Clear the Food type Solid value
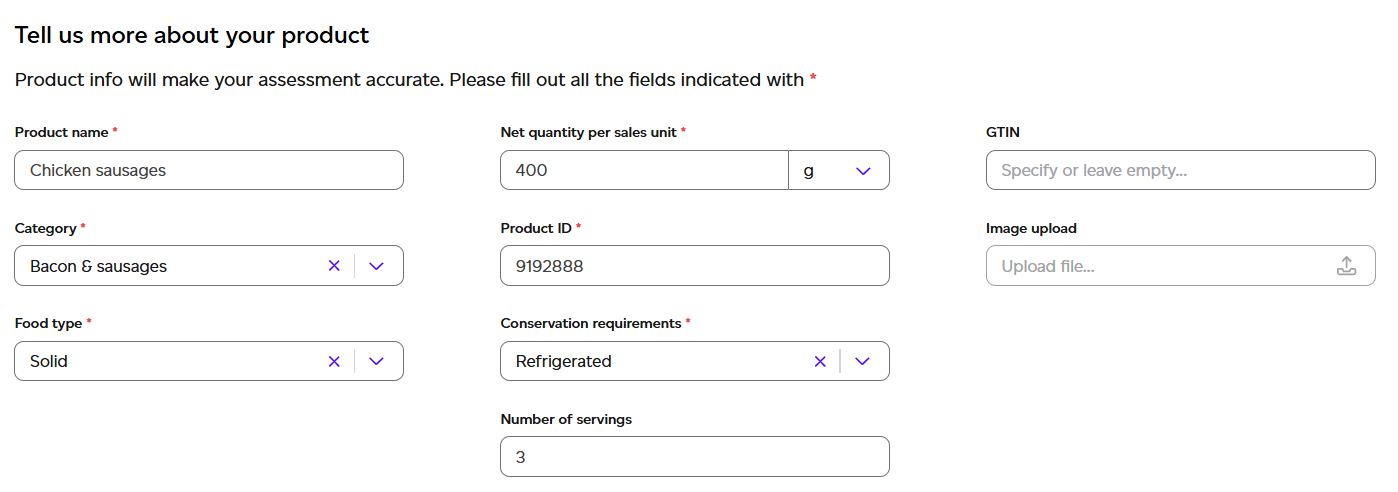The height and width of the screenshot is (492, 1398). [x=334, y=362]
